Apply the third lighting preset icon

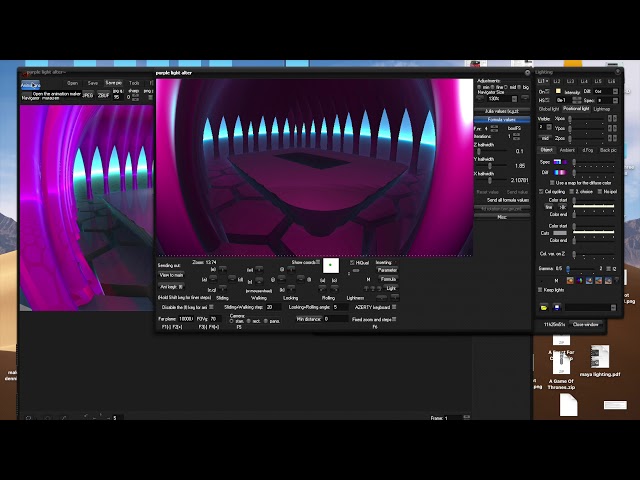(589, 280)
